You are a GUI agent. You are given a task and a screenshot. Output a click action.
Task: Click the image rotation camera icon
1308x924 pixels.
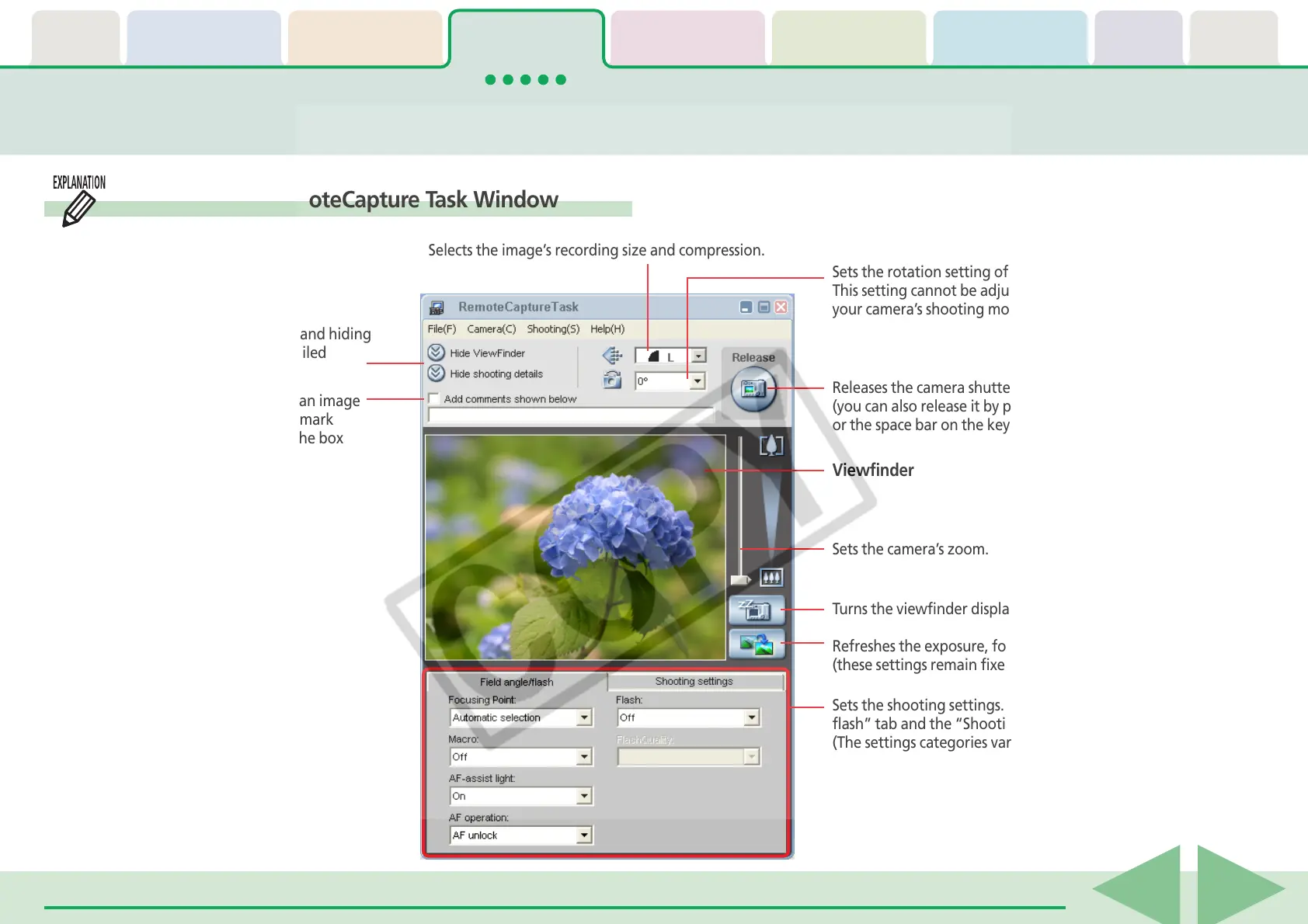click(612, 380)
